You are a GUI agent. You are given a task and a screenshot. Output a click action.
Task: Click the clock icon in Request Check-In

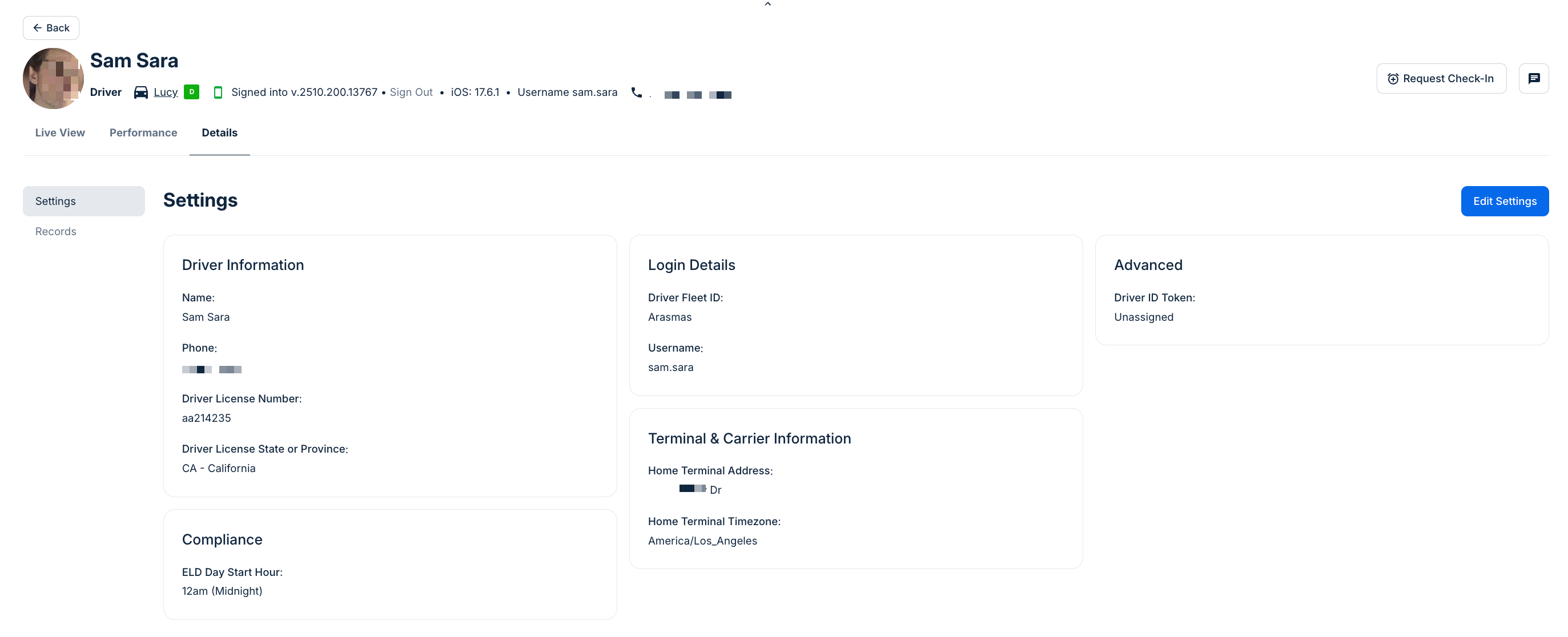point(1392,79)
